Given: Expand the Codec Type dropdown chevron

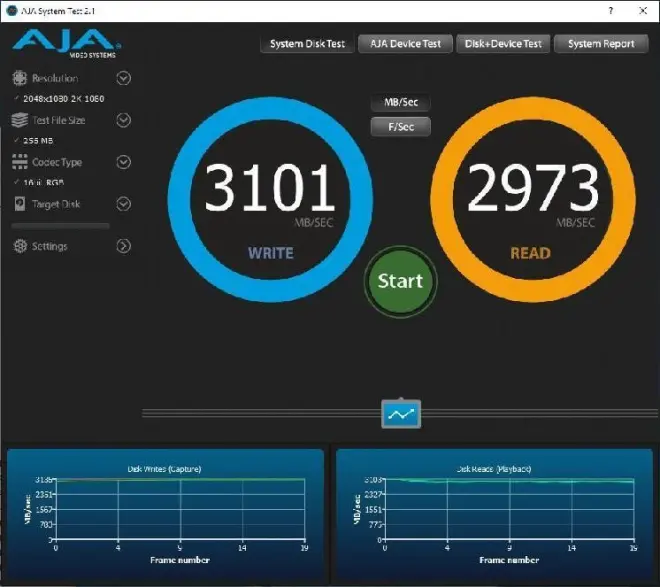Looking at the screenshot, I should (124, 162).
